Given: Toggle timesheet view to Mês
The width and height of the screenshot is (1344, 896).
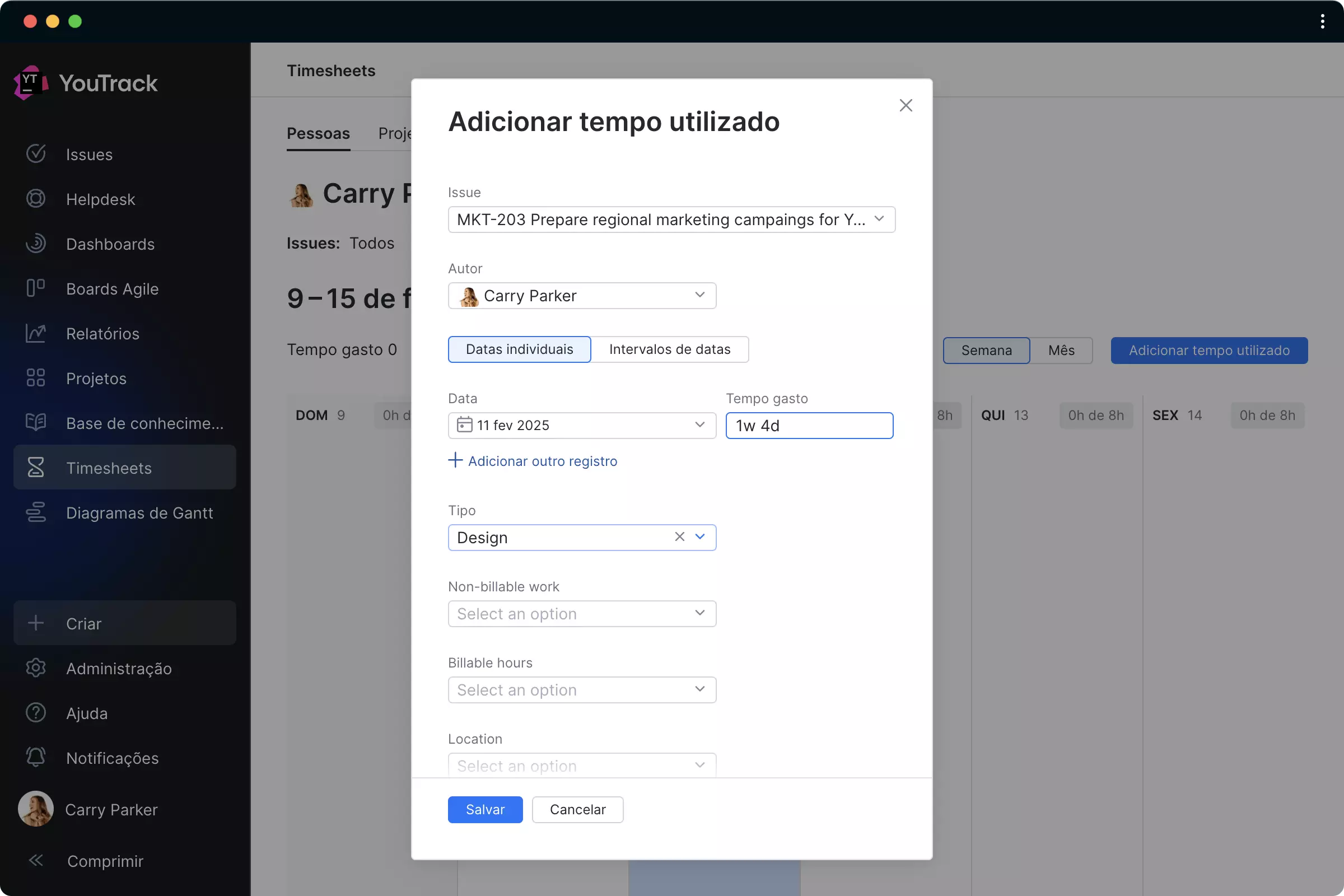Looking at the screenshot, I should click(x=1061, y=351).
